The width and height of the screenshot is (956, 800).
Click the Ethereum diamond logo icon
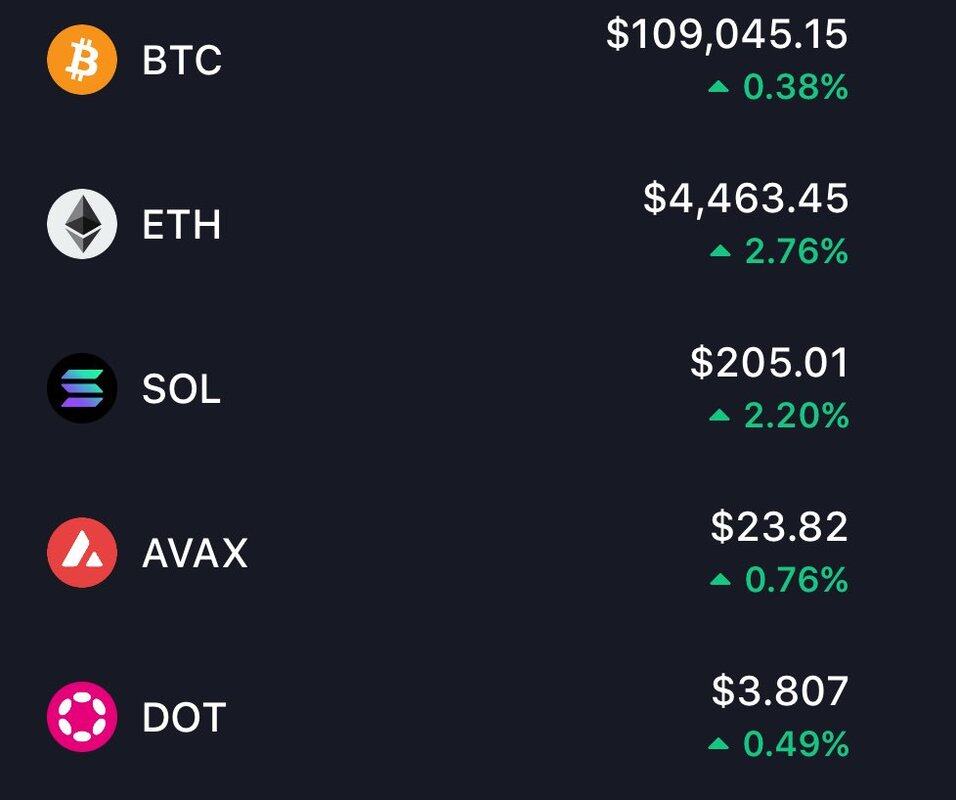[x=82, y=224]
